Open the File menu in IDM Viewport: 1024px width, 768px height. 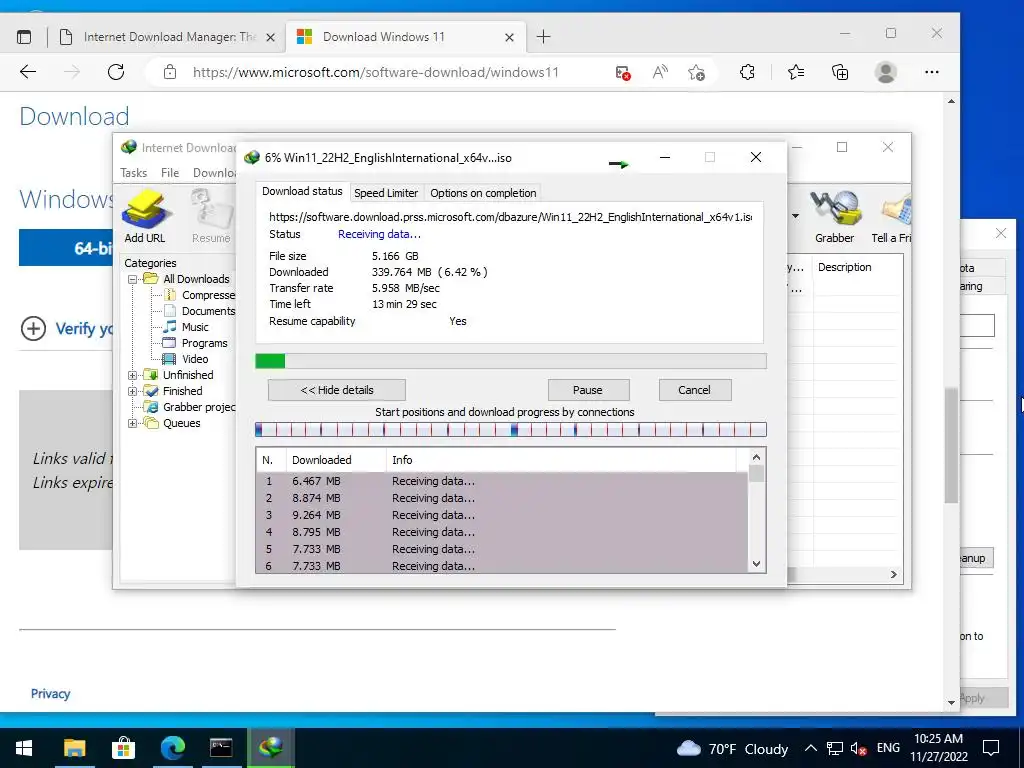170,173
